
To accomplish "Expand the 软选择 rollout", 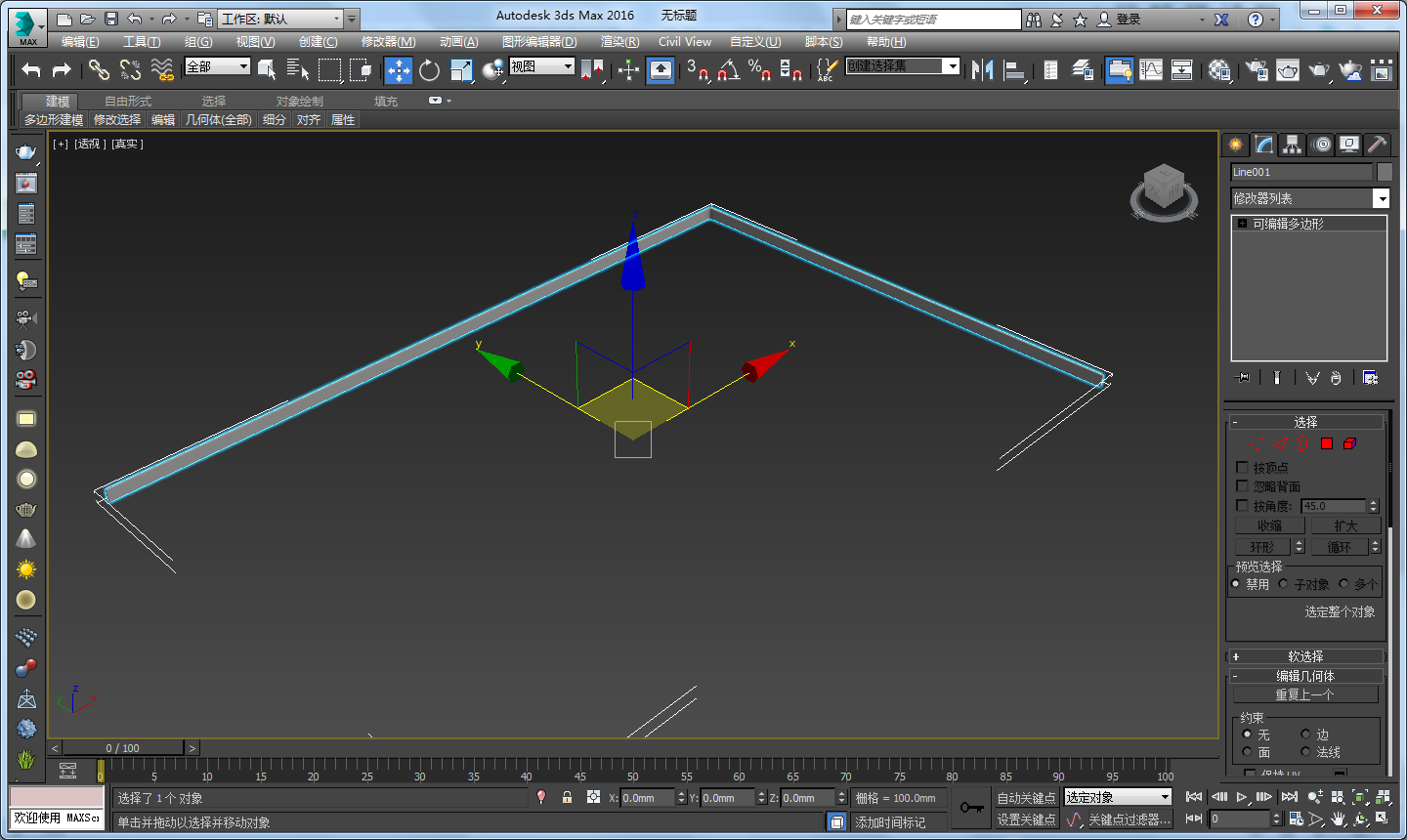I will [x=1305, y=656].
